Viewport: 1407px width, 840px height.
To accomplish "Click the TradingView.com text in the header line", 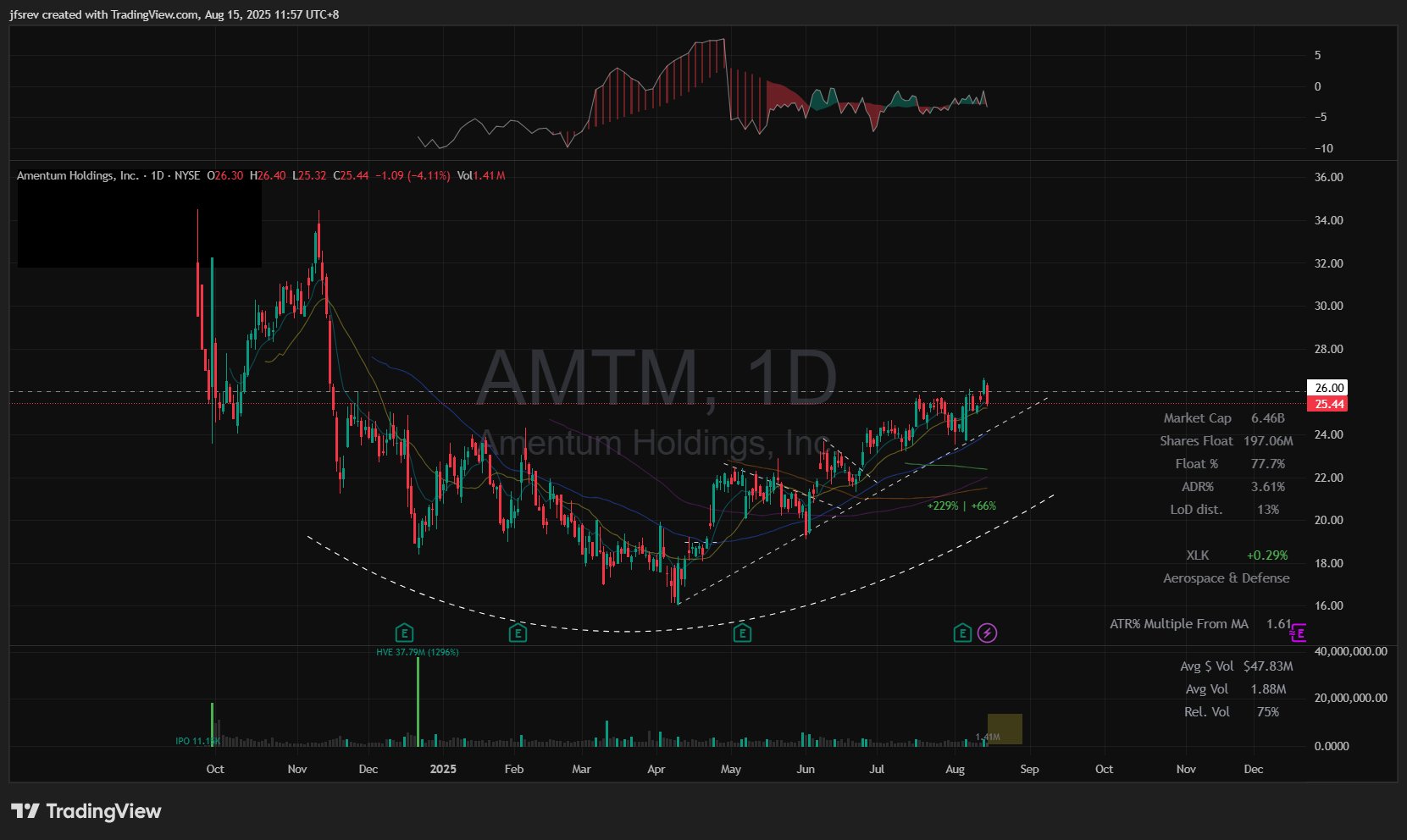I will pos(155,14).
